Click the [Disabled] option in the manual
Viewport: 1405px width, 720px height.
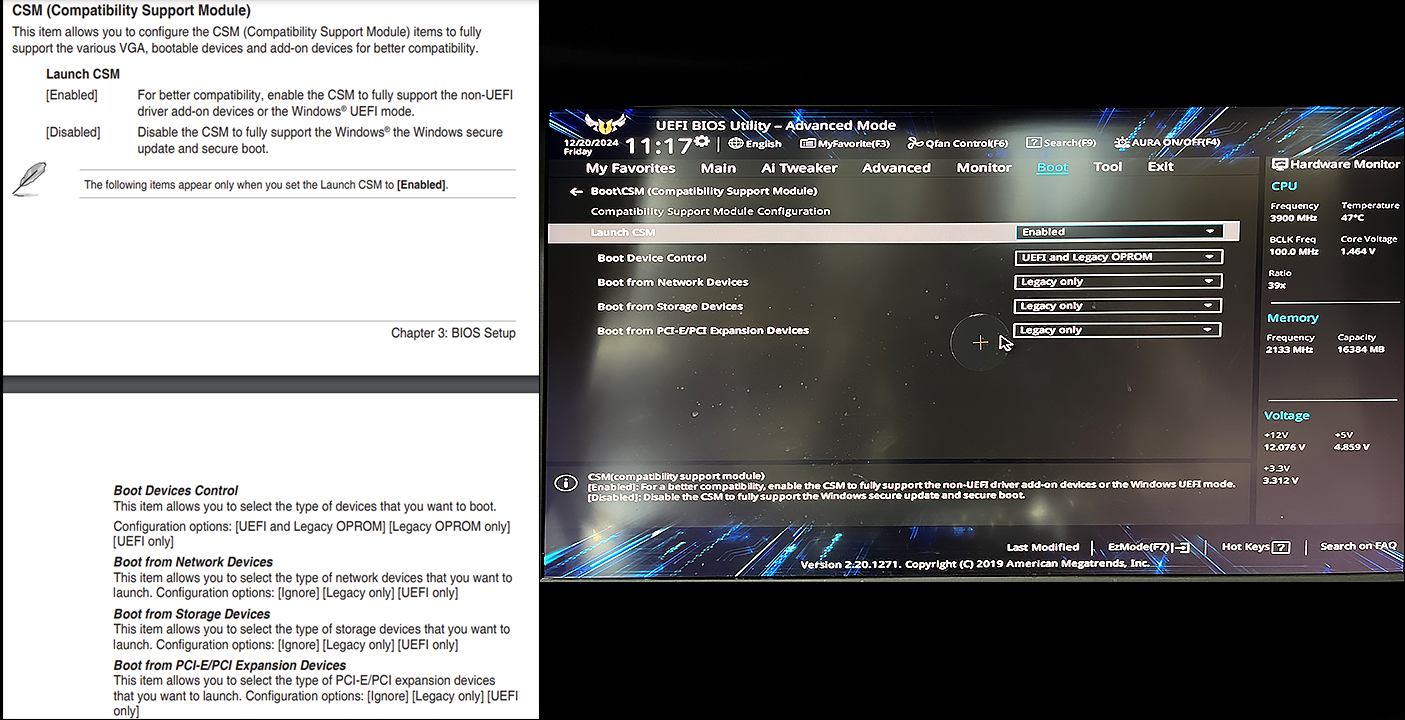point(74,132)
